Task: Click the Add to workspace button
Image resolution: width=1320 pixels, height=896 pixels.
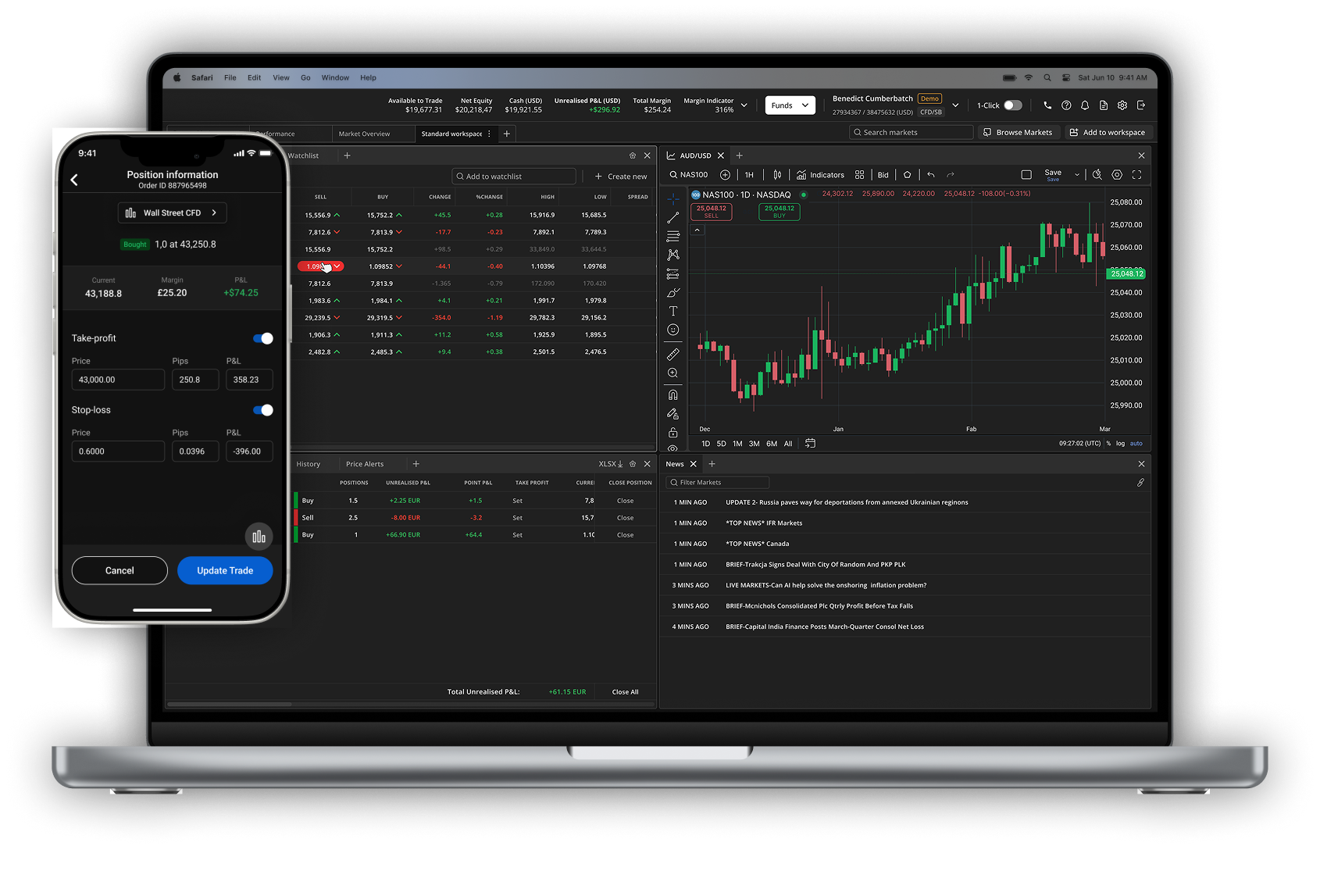Action: pos(1108,133)
